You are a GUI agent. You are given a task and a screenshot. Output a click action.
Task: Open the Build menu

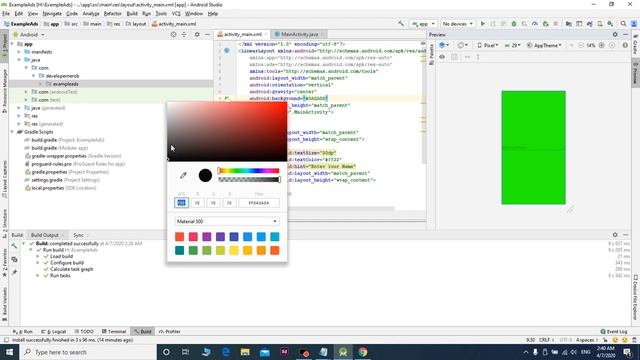click(x=132, y=13)
